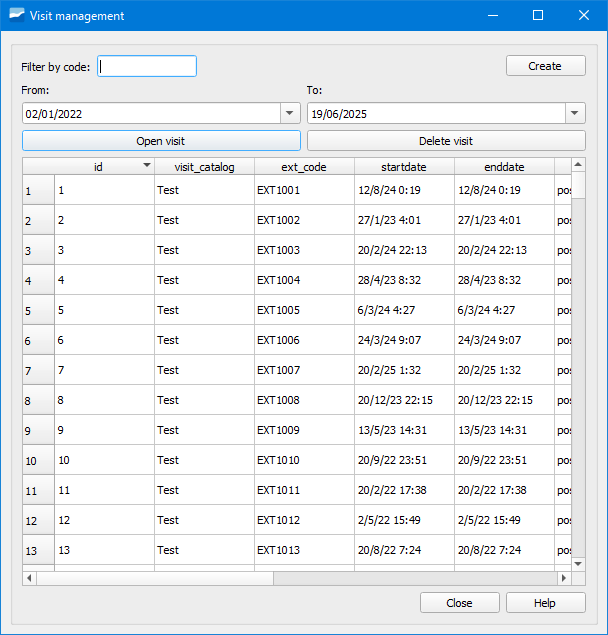Click the sort arrow in id column header
This screenshot has height=635, width=608.
click(146, 166)
